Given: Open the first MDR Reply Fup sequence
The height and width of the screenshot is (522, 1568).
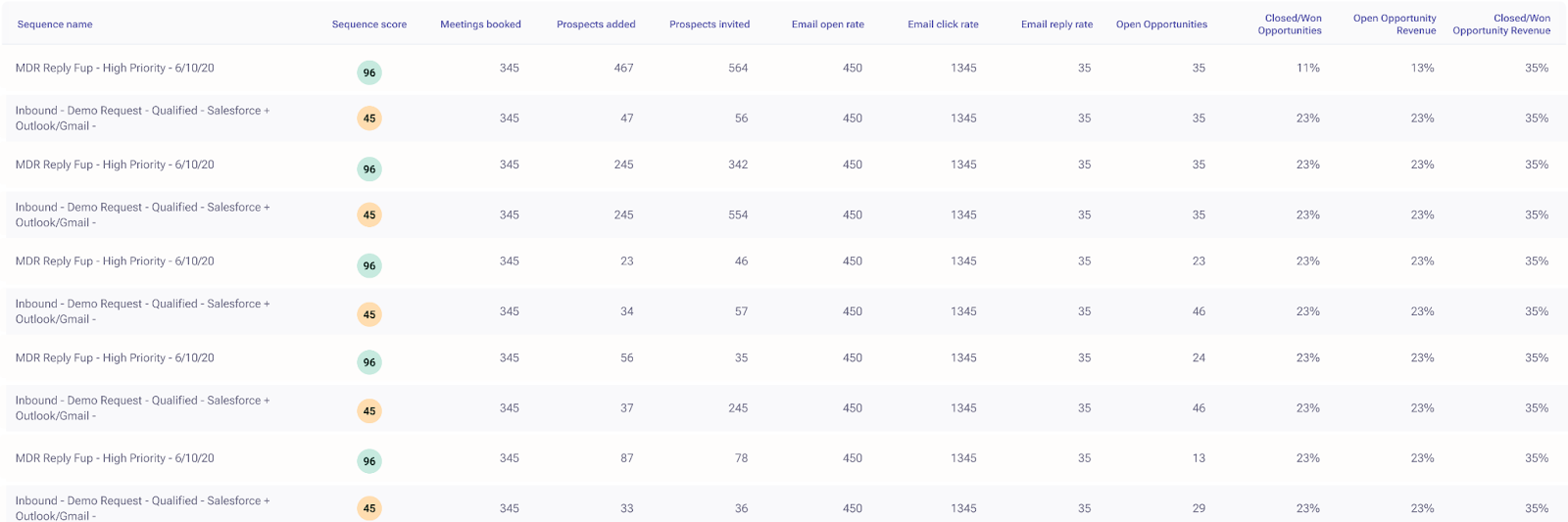Looking at the screenshot, I should (x=115, y=69).
